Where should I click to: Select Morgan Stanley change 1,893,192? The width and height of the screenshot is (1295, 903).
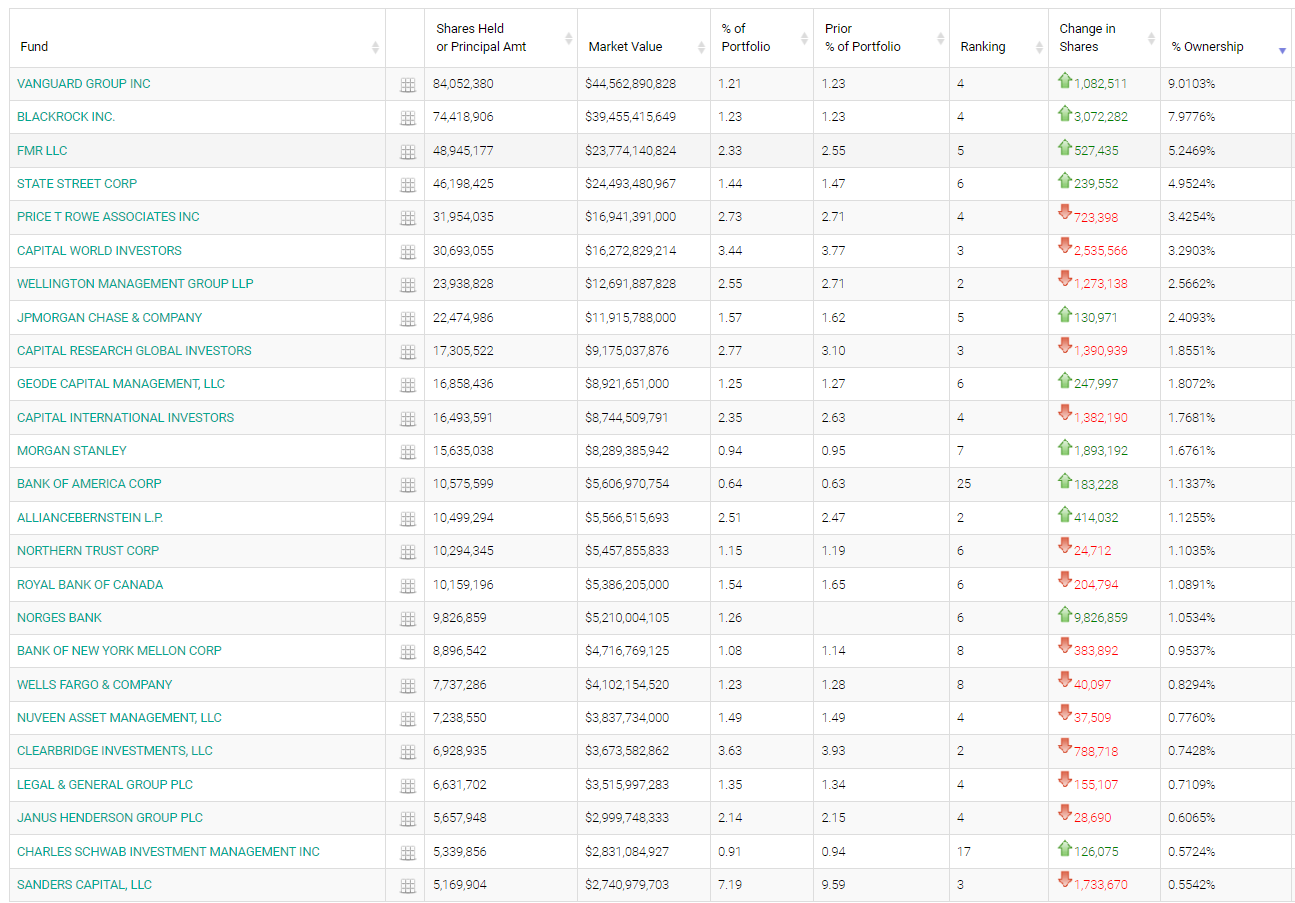click(1100, 451)
